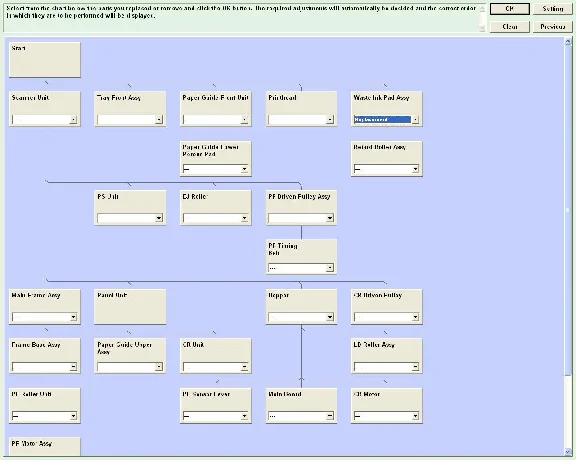Click the chart scrollbar up arrow

[x=568, y=42]
